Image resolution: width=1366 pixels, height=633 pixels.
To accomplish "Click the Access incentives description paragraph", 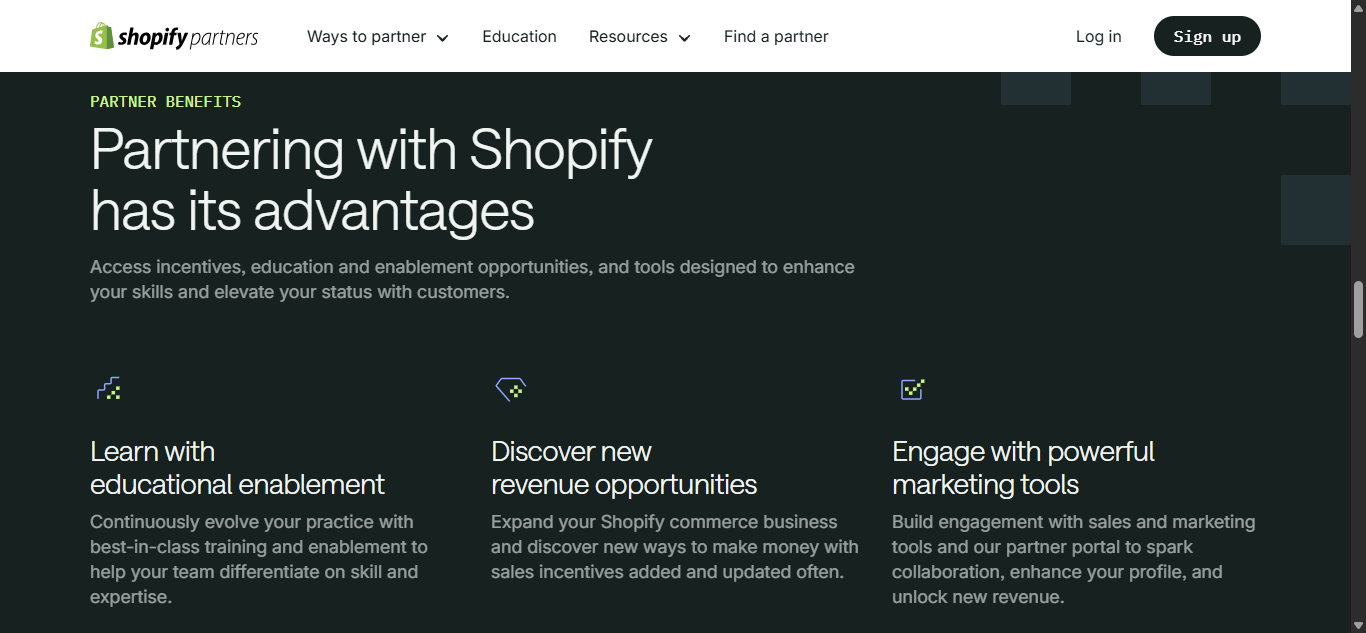I will point(472,280).
